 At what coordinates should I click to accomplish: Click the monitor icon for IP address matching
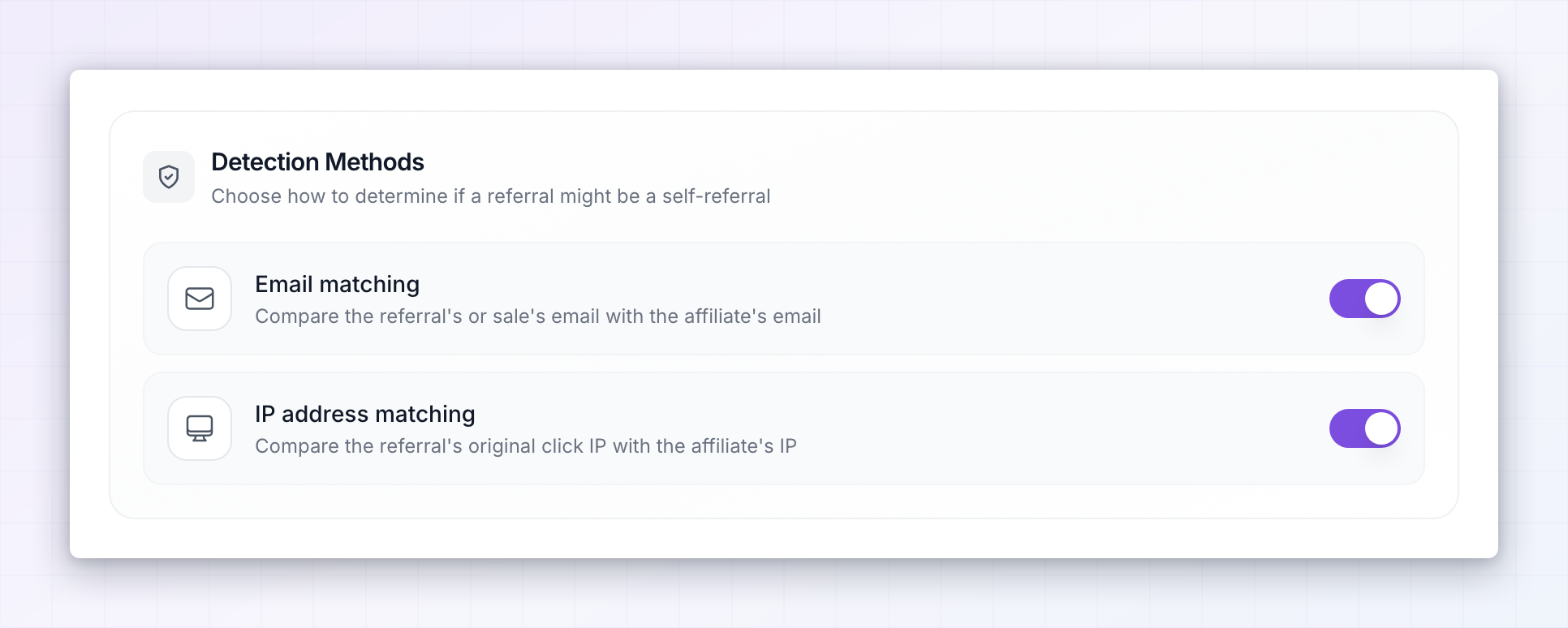tap(200, 428)
